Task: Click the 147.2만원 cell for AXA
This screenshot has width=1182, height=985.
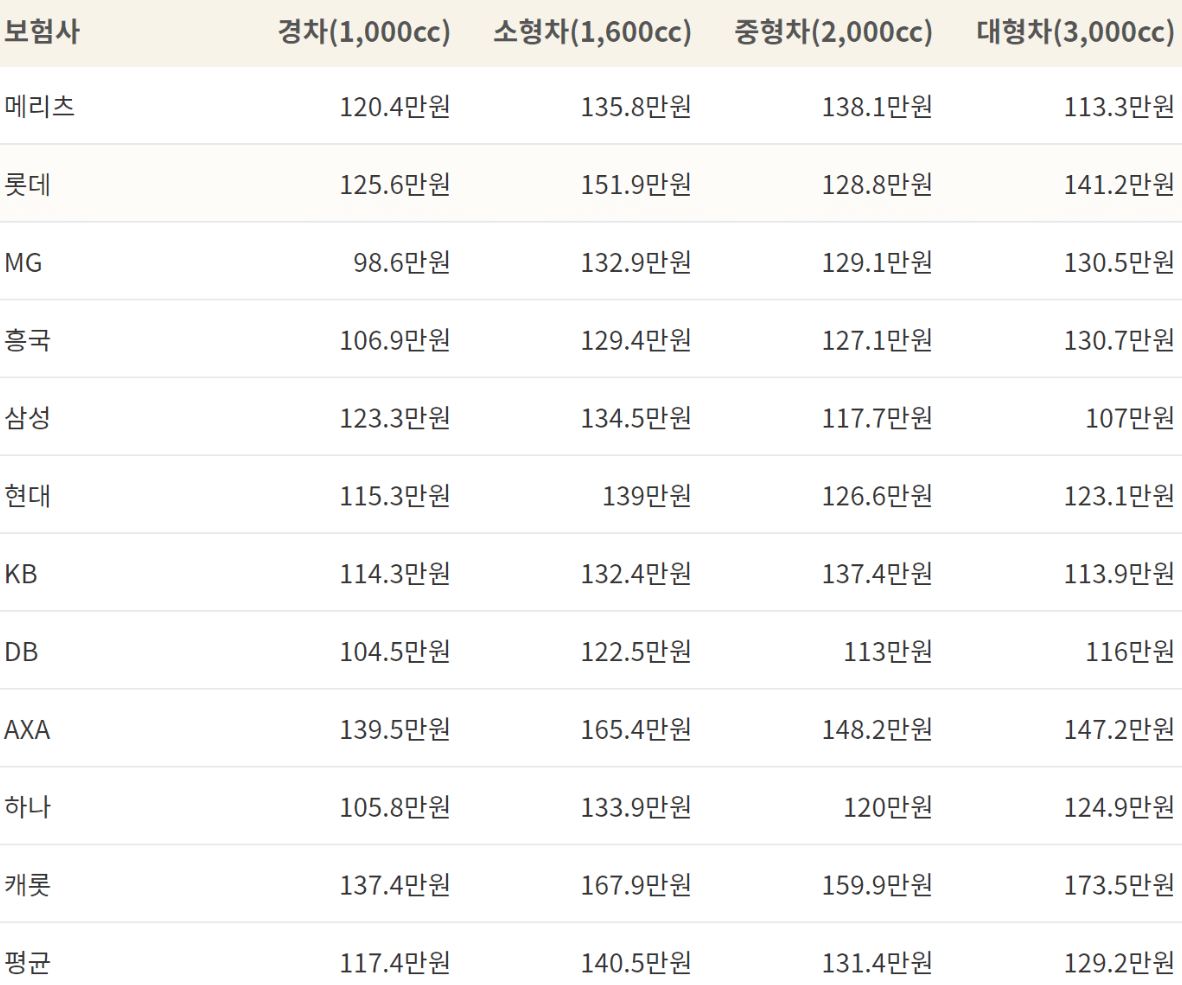Action: click(x=1119, y=730)
